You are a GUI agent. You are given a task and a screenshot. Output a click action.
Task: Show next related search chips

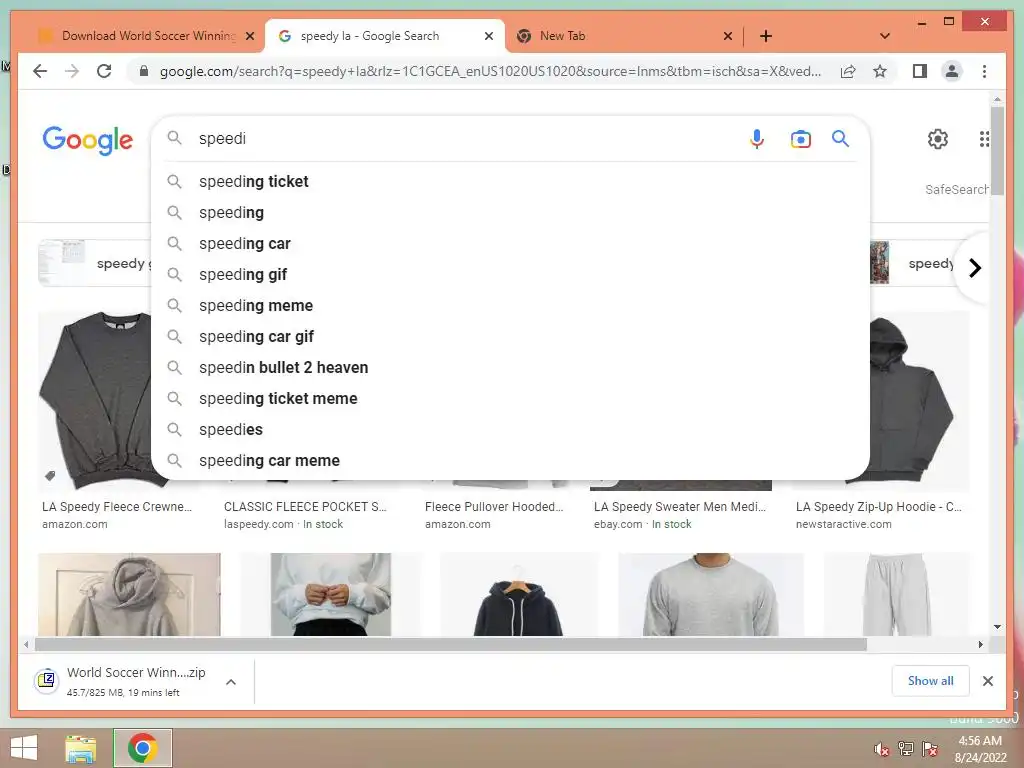(x=974, y=268)
